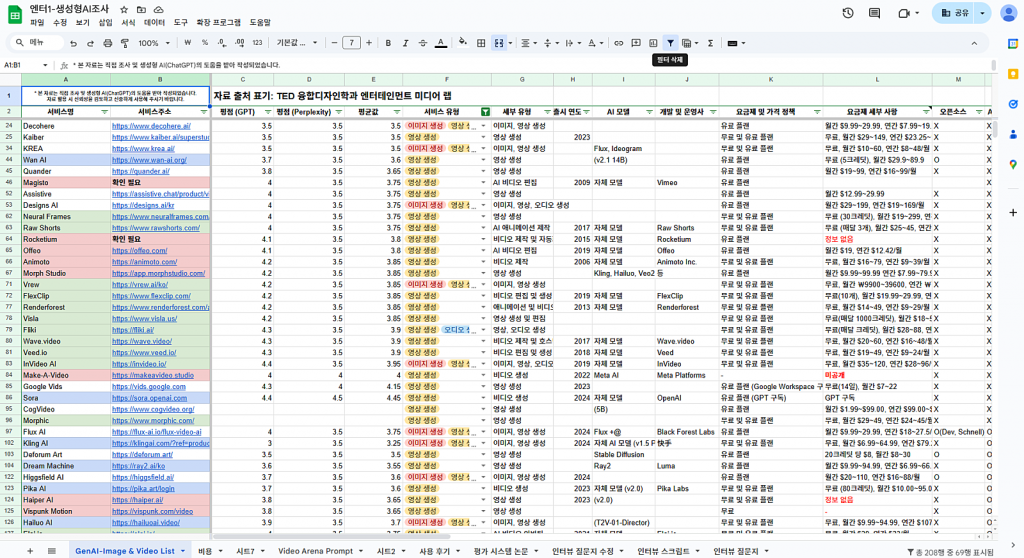This screenshot has height=558, width=1024.
Task: Insert a comment from toolbar
Action: [x=636, y=43]
